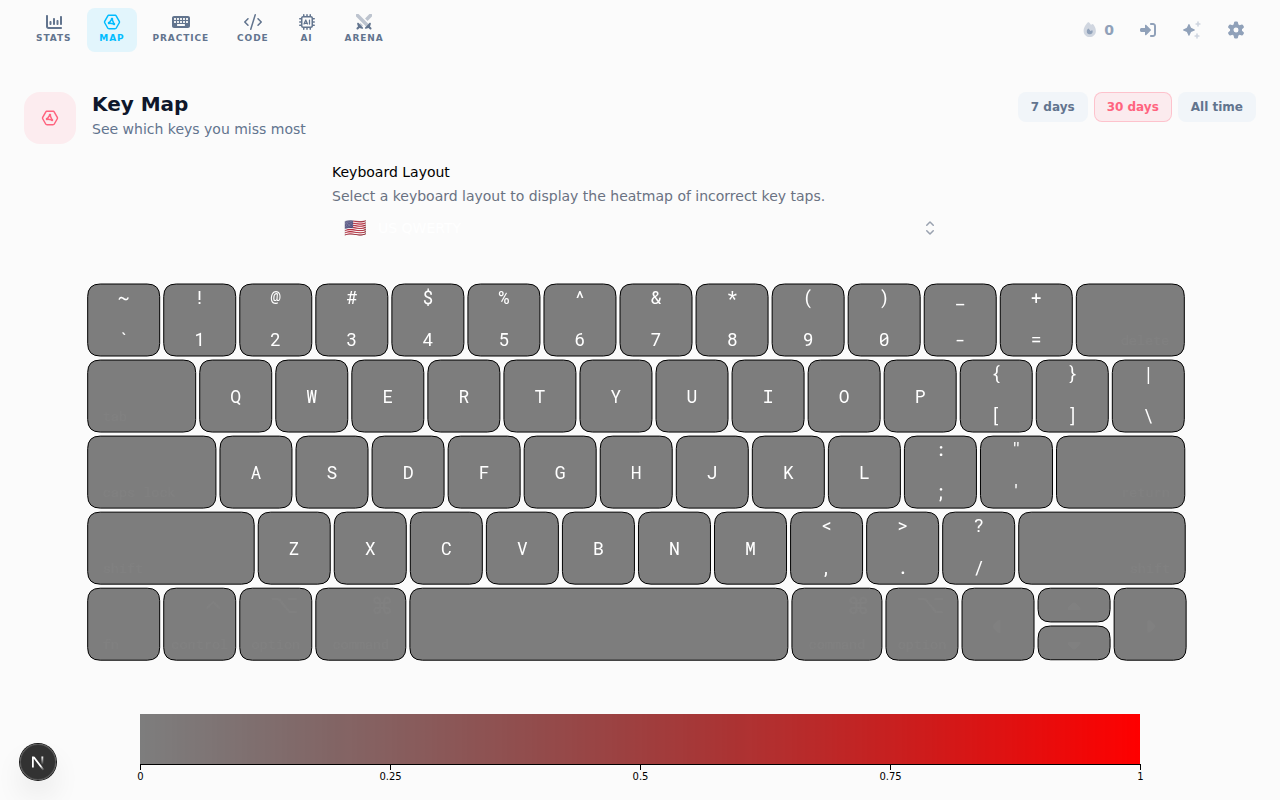This screenshot has width=1280, height=800.
Task: Open the Arena crossed-swords icon
Action: tap(364, 21)
